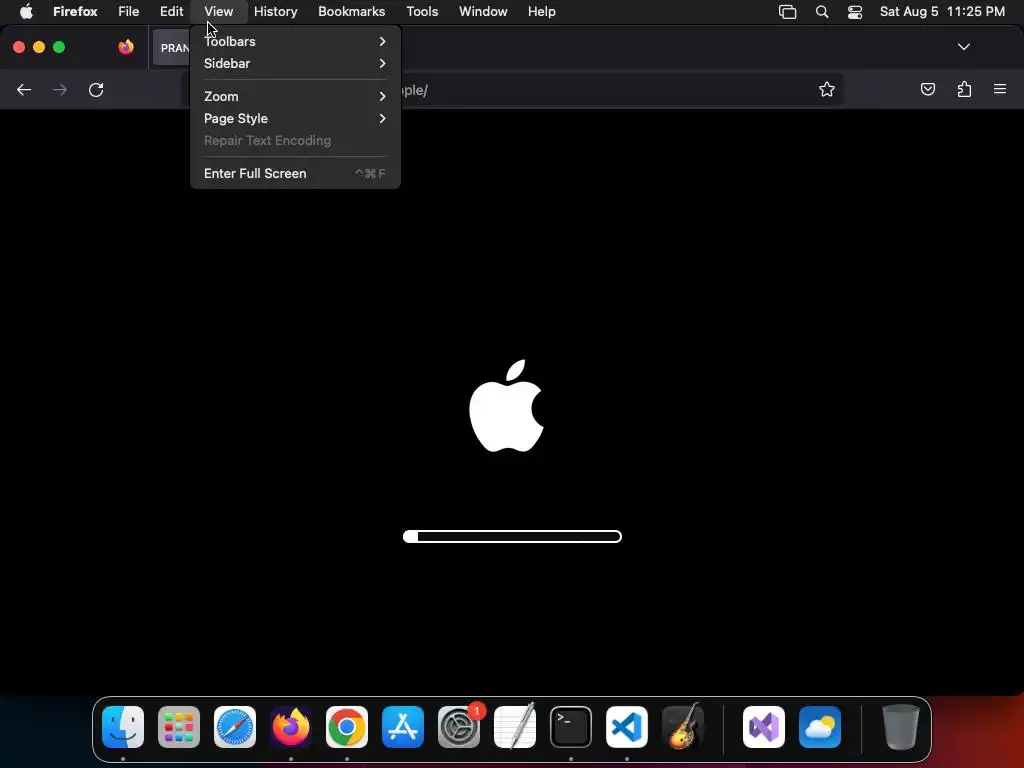This screenshot has width=1024, height=768.
Task: Click the Firefox back arrow button
Action: coord(24,90)
